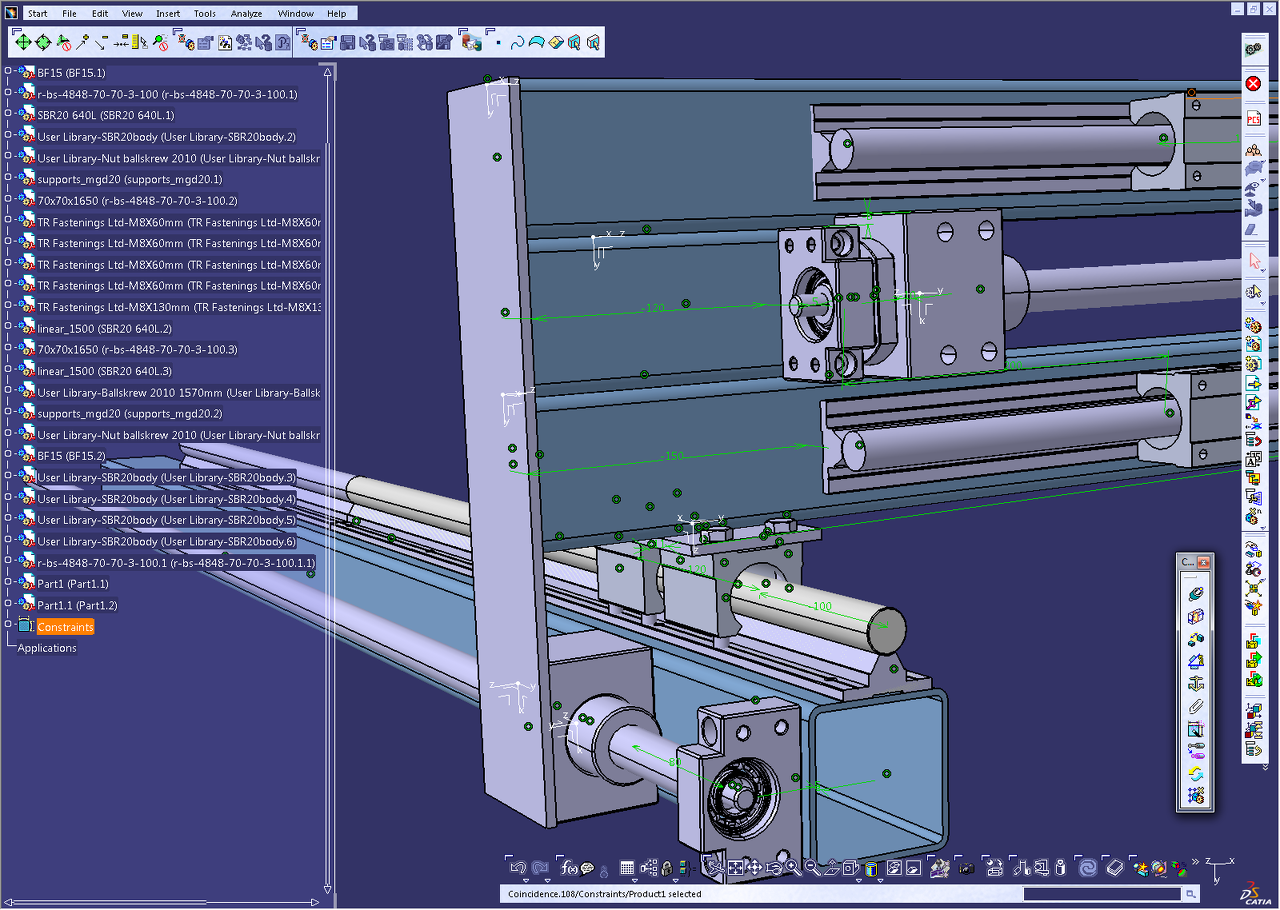This screenshot has width=1280, height=910.
Task: Open the Analyze menu
Action: pos(246,14)
